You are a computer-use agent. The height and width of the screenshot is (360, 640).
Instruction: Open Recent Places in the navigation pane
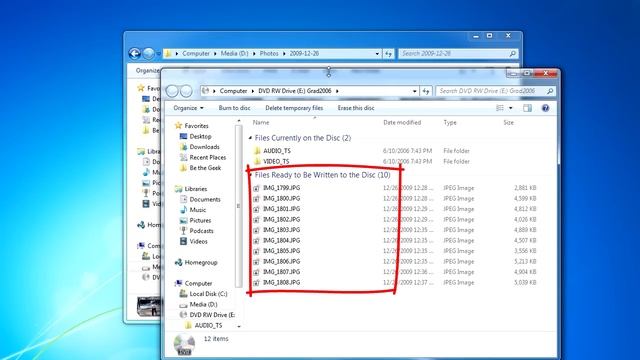(208, 157)
